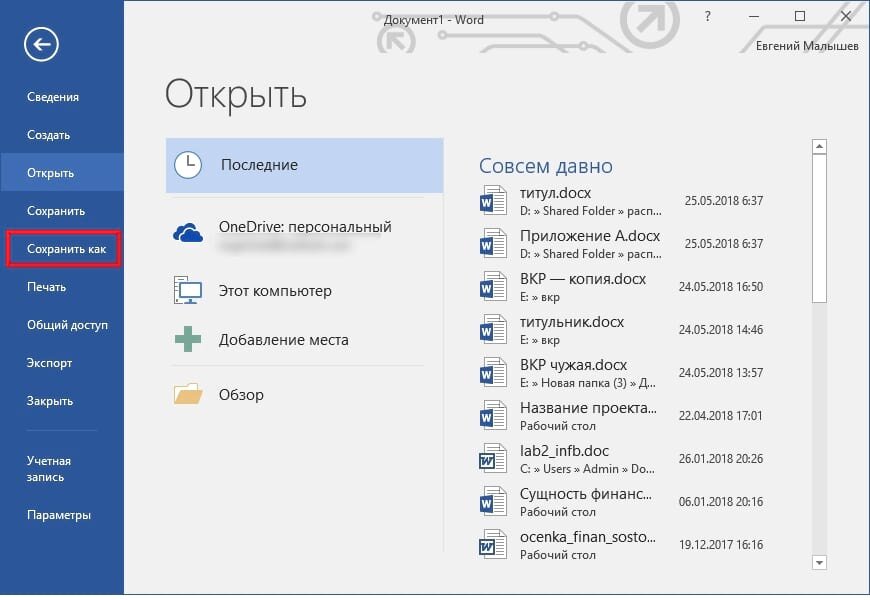Click the Обзор browse option
870x600 pixels.
(x=305, y=394)
